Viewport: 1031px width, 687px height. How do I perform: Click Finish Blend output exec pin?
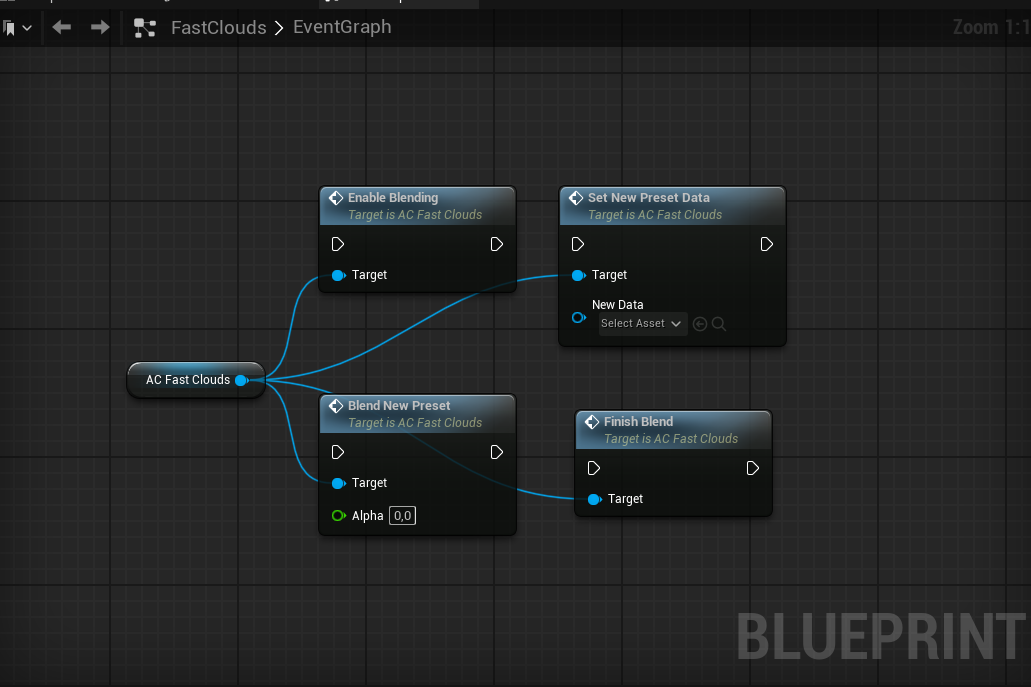click(x=752, y=468)
